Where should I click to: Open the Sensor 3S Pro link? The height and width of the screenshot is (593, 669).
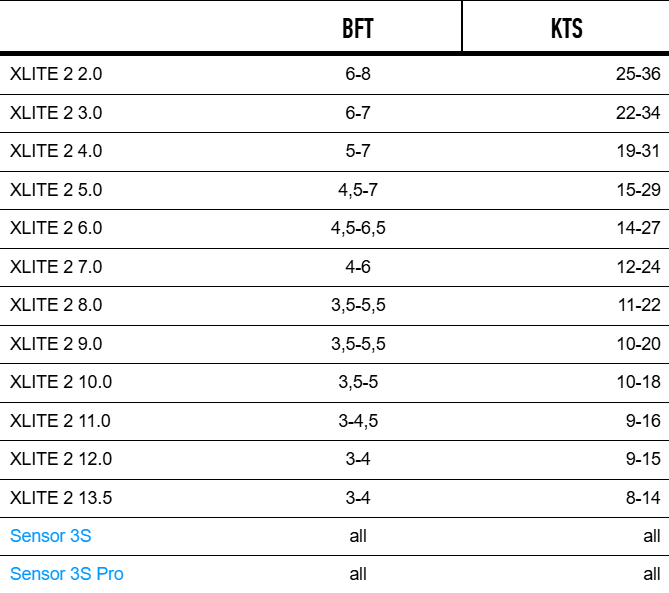pyautogui.click(x=67, y=574)
